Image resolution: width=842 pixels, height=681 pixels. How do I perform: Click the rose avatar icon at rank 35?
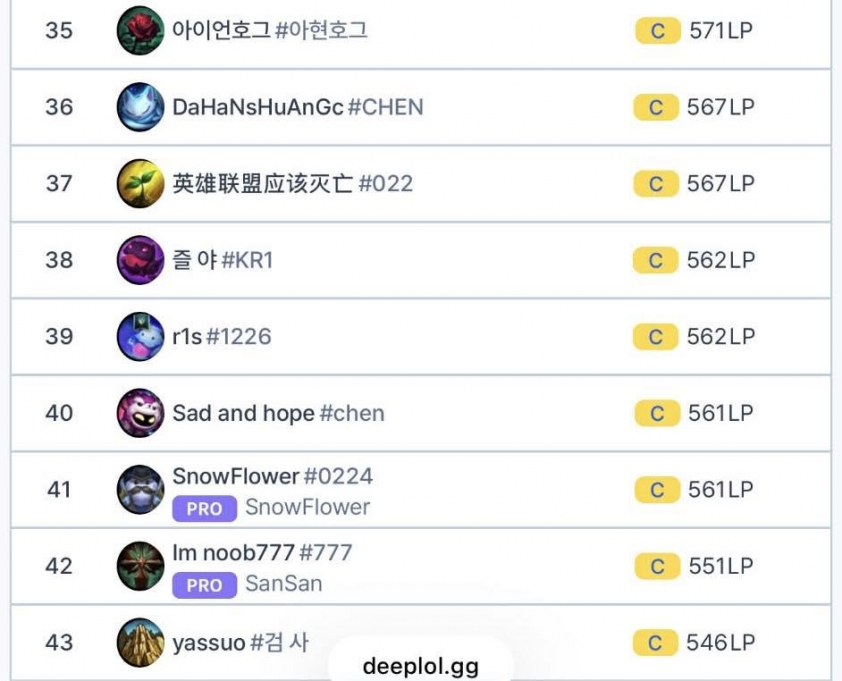(x=140, y=31)
